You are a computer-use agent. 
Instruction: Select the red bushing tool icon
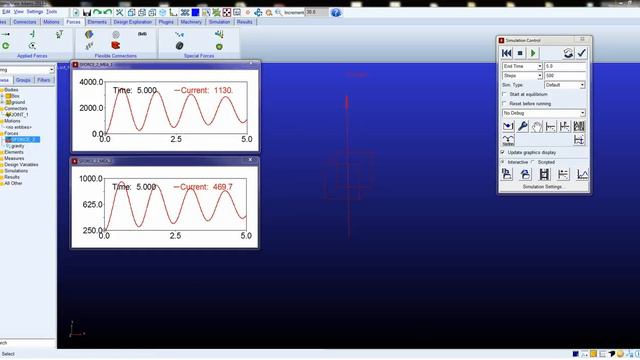tap(116, 45)
